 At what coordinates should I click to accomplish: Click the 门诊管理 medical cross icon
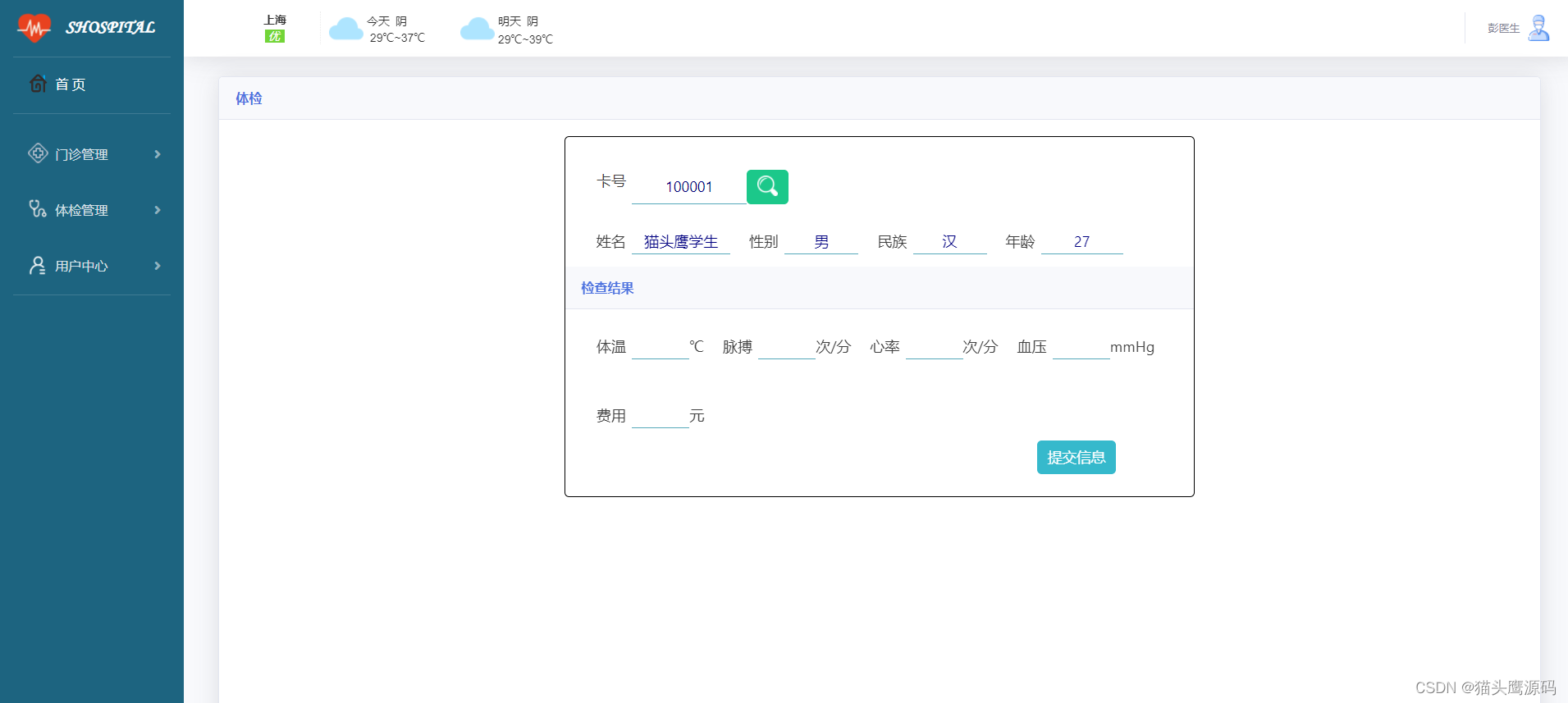[38, 153]
